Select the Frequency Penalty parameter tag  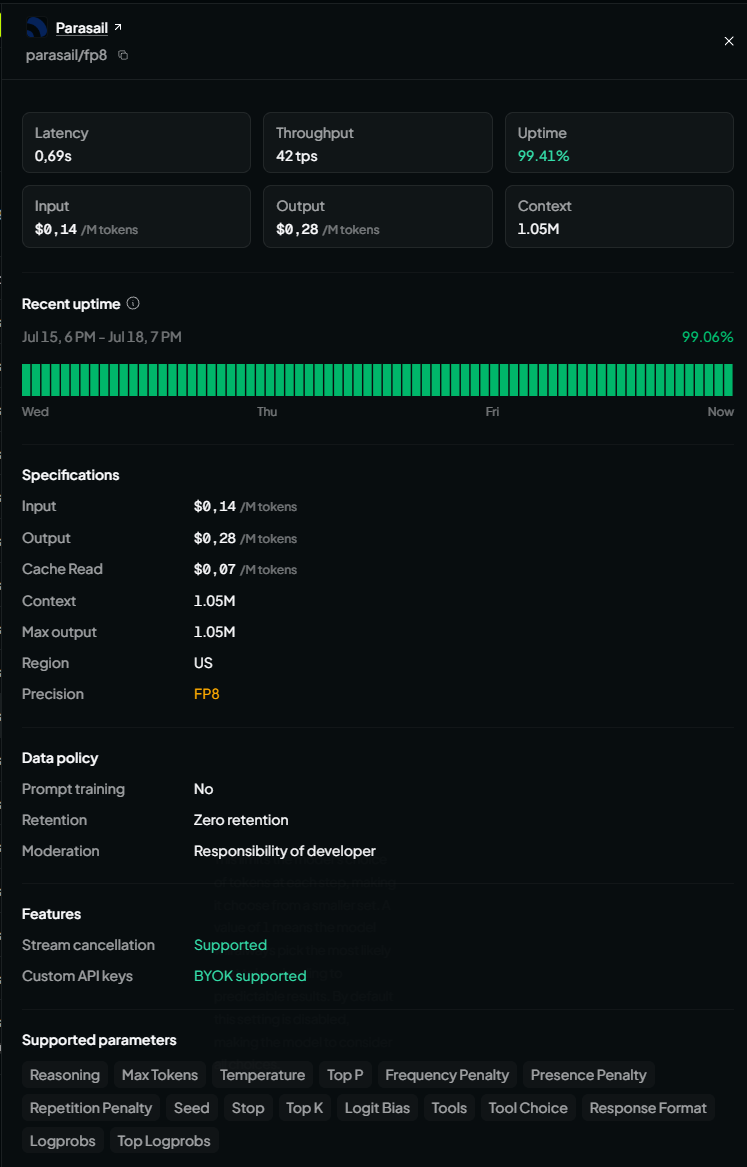[x=447, y=1075]
